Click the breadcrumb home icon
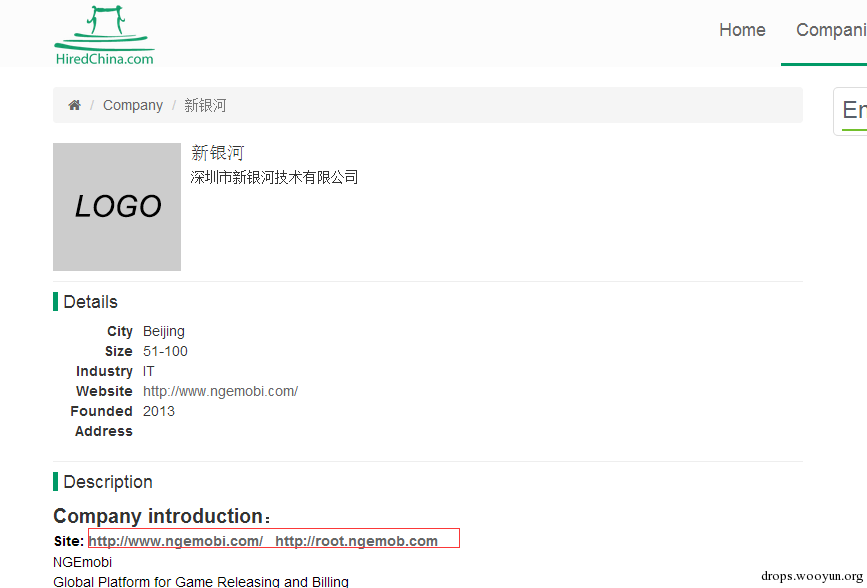This screenshot has height=588, width=867. 74,105
